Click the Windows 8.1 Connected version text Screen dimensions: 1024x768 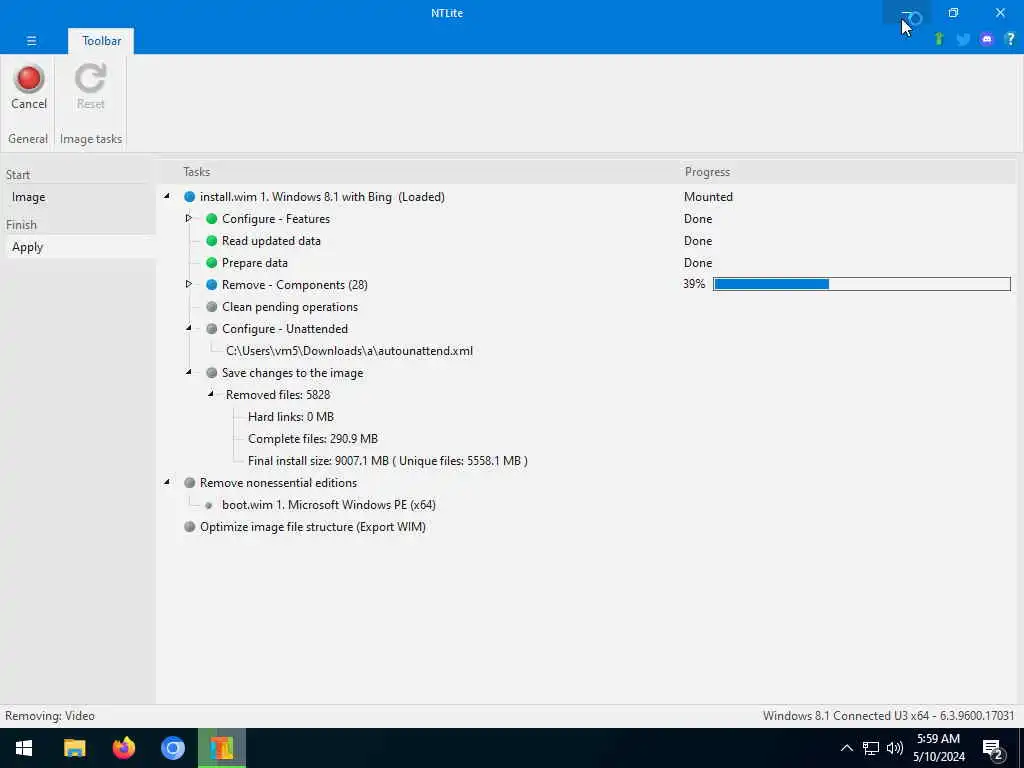click(x=888, y=716)
